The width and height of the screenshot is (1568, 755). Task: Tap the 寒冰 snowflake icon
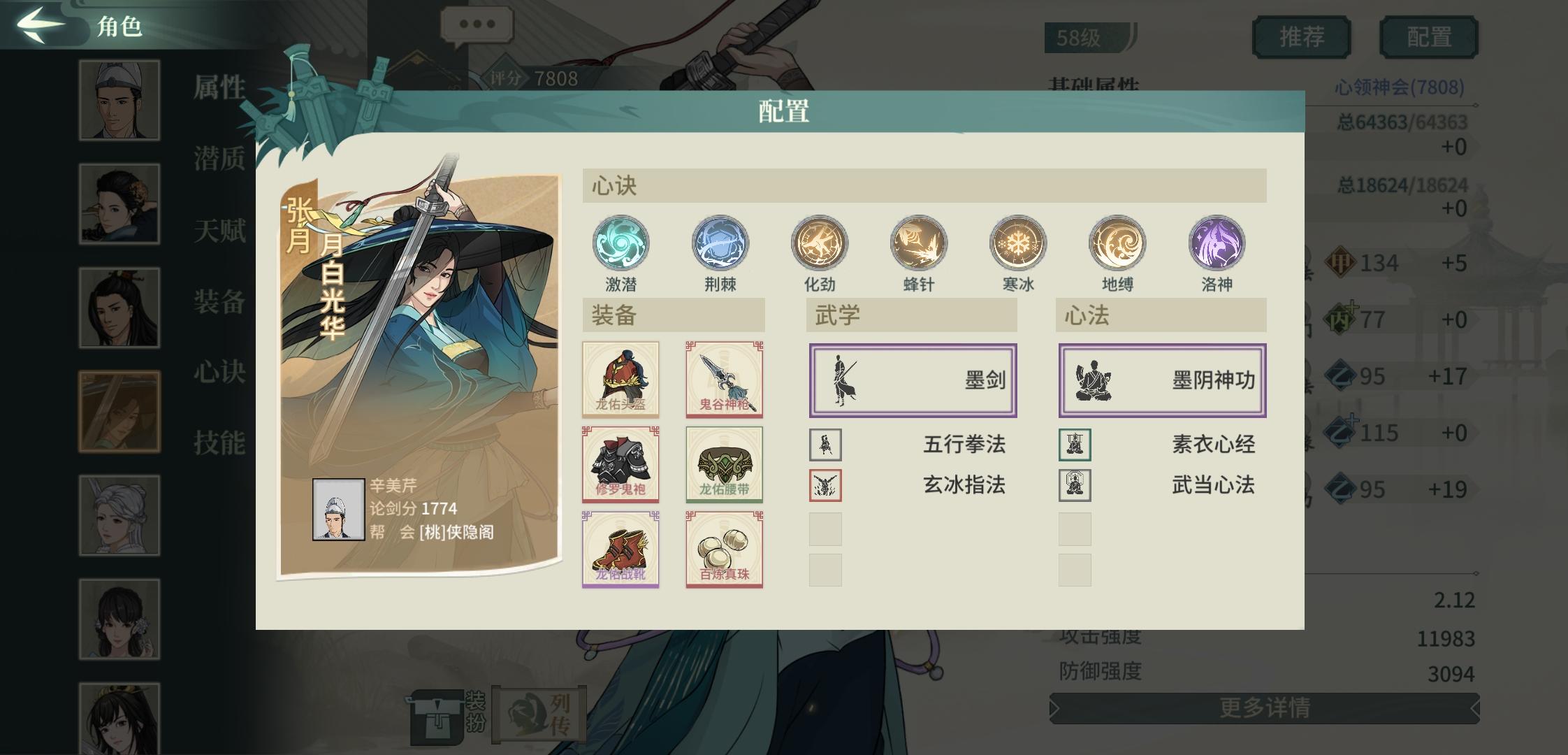[x=1018, y=243]
